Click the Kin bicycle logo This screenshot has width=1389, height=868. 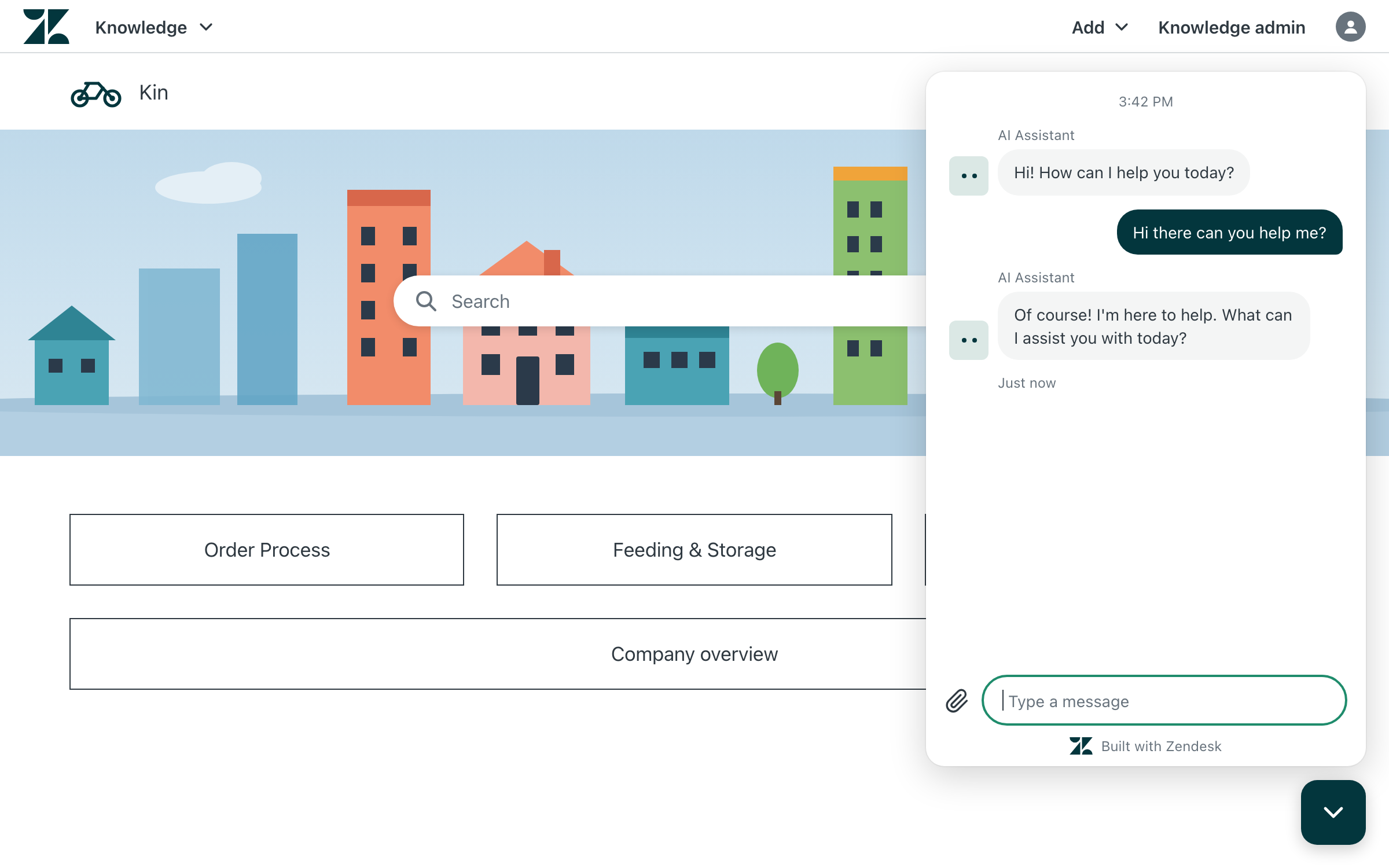[x=96, y=93]
